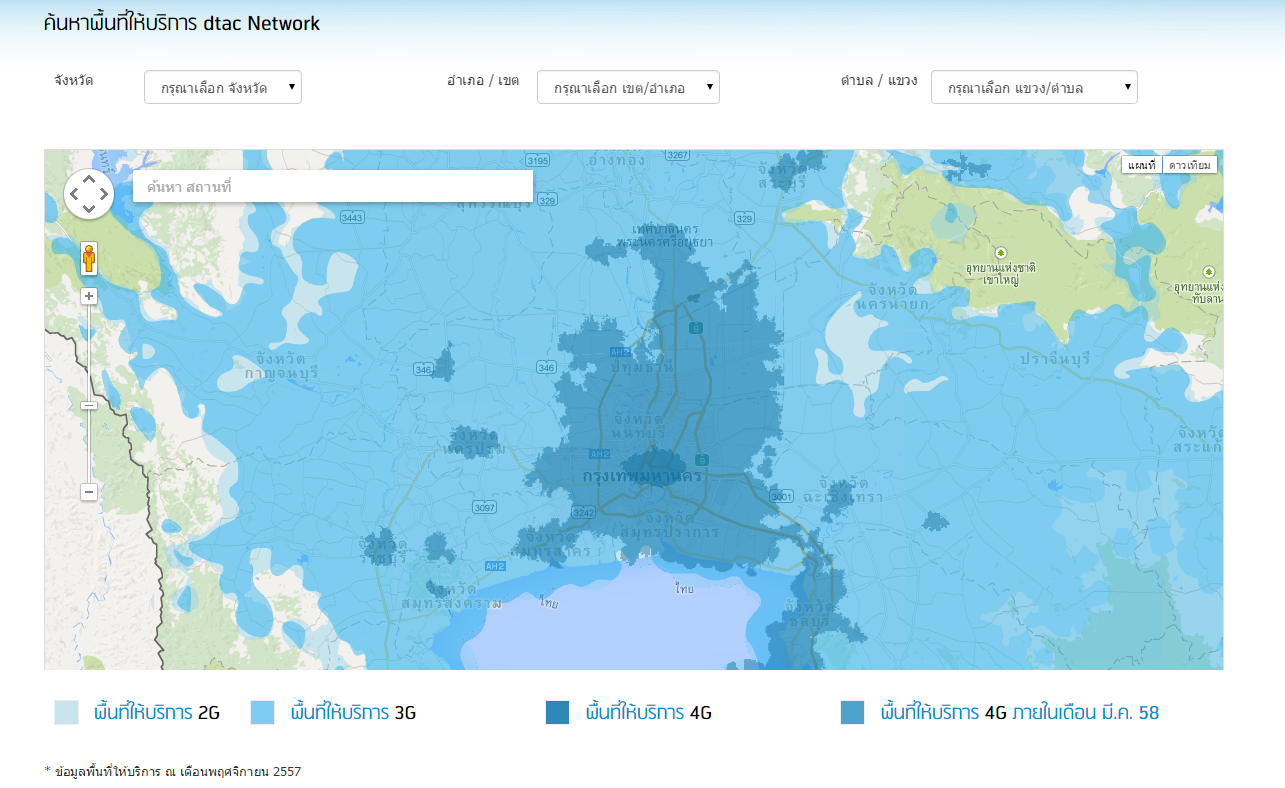Open the จังหวัด province dropdown

[223, 87]
